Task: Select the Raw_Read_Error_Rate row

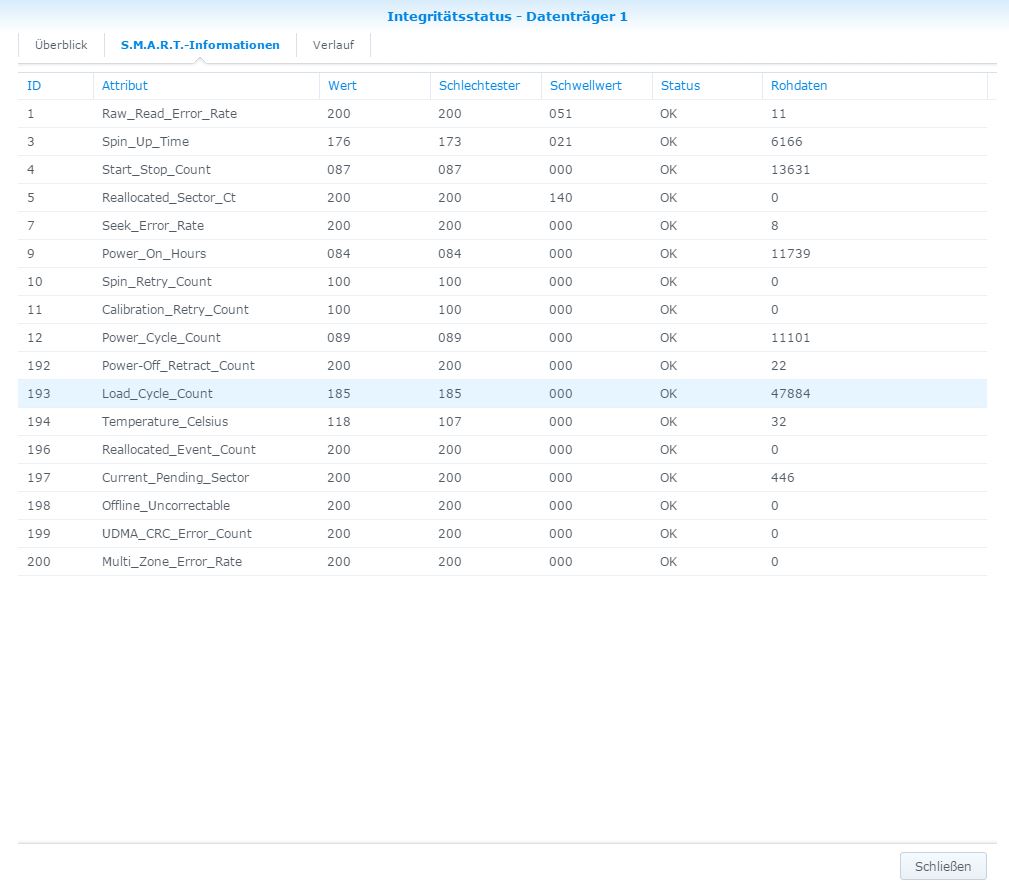Action: pos(502,114)
